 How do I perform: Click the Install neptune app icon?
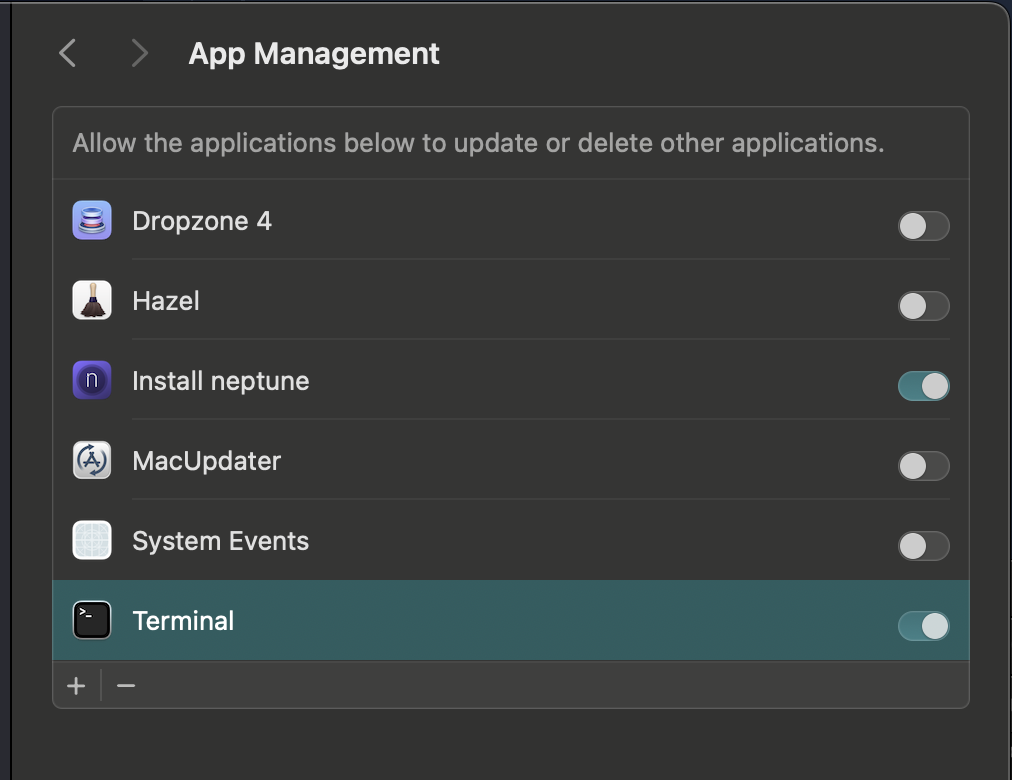[92, 381]
